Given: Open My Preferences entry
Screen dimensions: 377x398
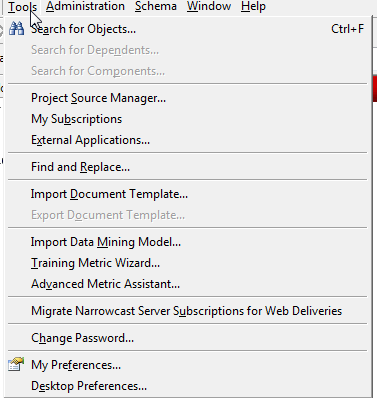Looking at the screenshot, I should [189, 365].
